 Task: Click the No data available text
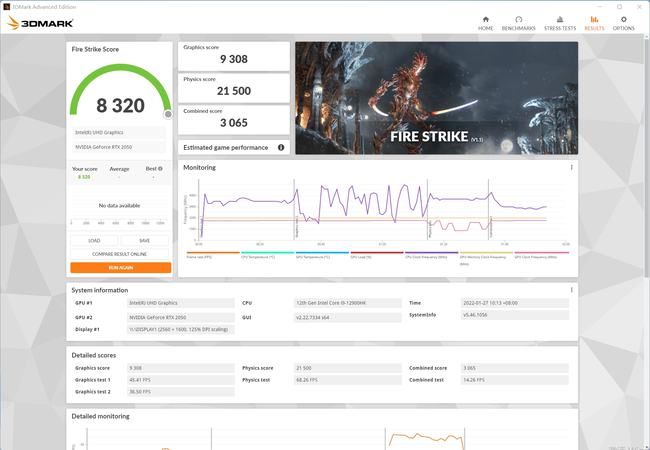pos(119,206)
